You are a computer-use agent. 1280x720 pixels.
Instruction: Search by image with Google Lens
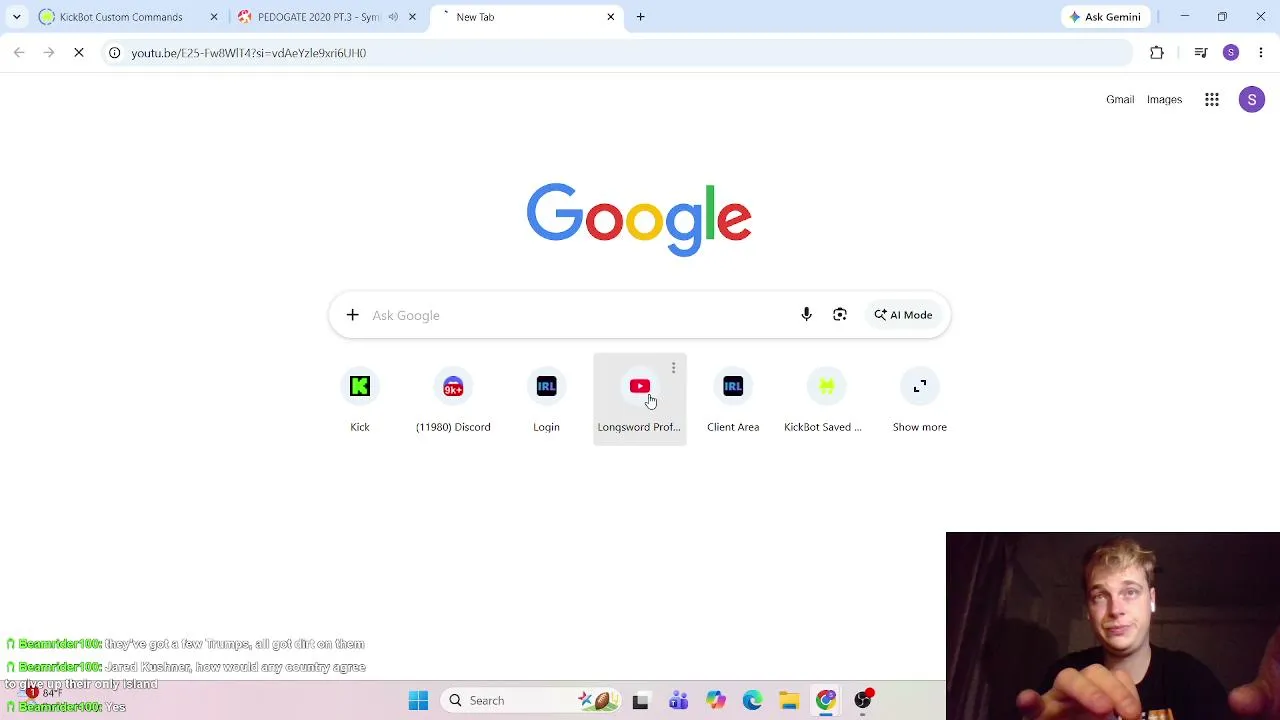click(x=840, y=315)
